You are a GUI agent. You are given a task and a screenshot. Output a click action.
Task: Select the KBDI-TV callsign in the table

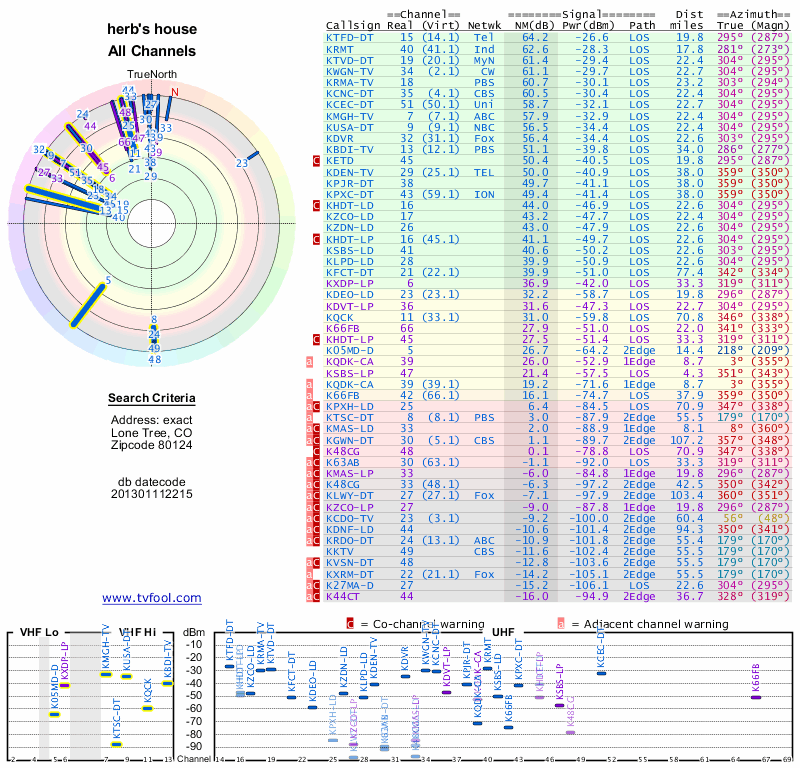click(x=349, y=150)
